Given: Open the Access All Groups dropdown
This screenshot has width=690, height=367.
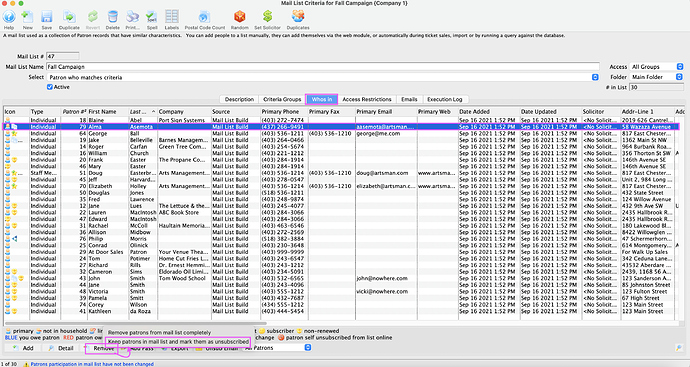Looking at the screenshot, I should [656, 67].
